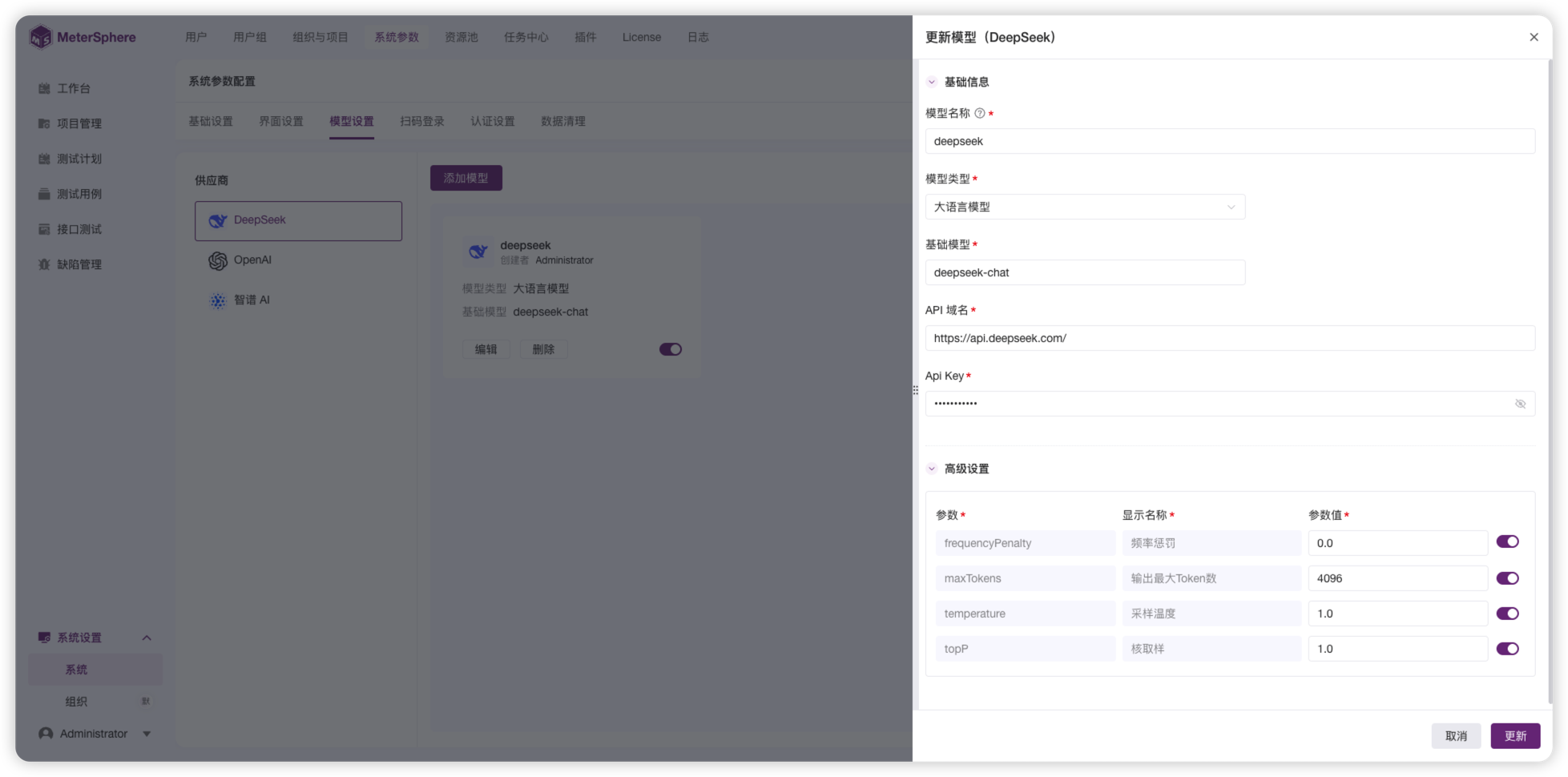
Task: Toggle the deepseek model card switch off
Action: coord(670,348)
